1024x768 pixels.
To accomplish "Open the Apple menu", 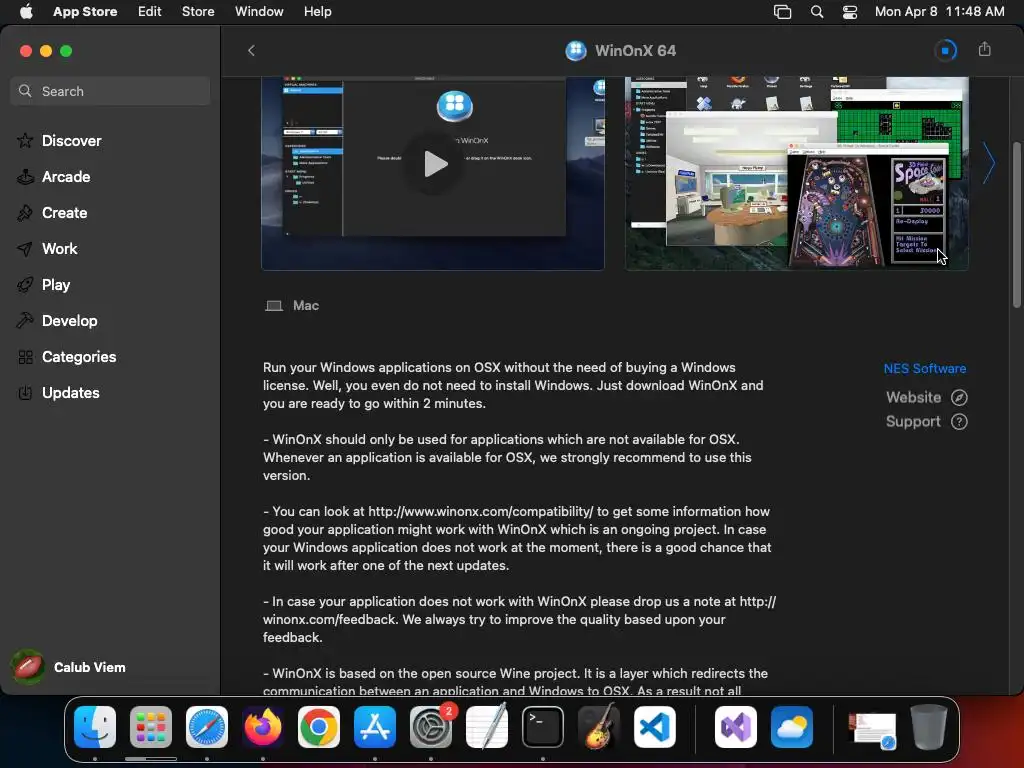I will click(26, 11).
